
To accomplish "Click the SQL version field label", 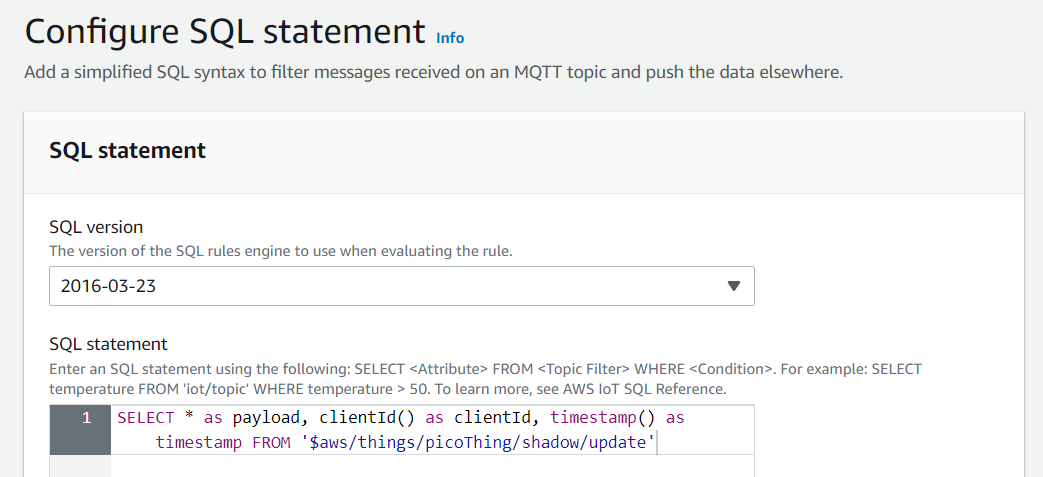I will [96, 227].
